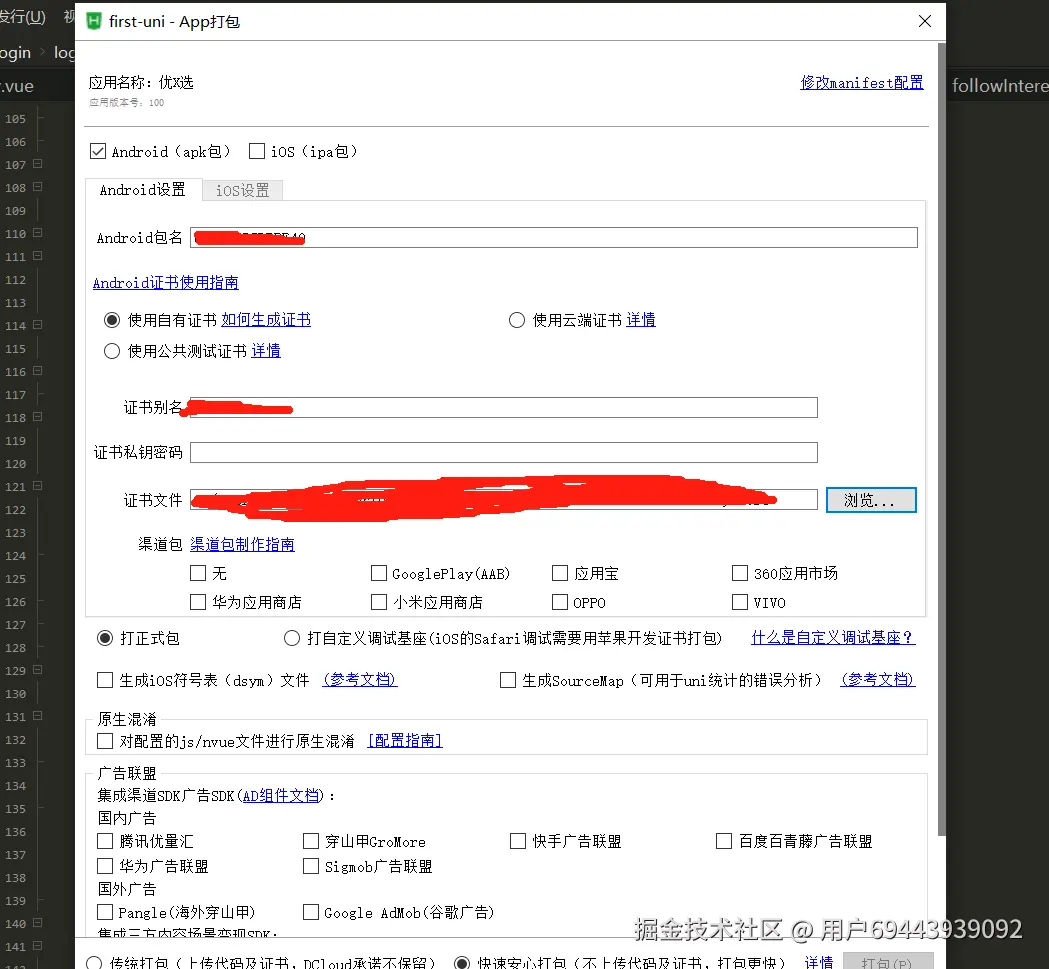The image size is (1049, 969).
Task: Click the 打包(P) button
Action: point(887,962)
